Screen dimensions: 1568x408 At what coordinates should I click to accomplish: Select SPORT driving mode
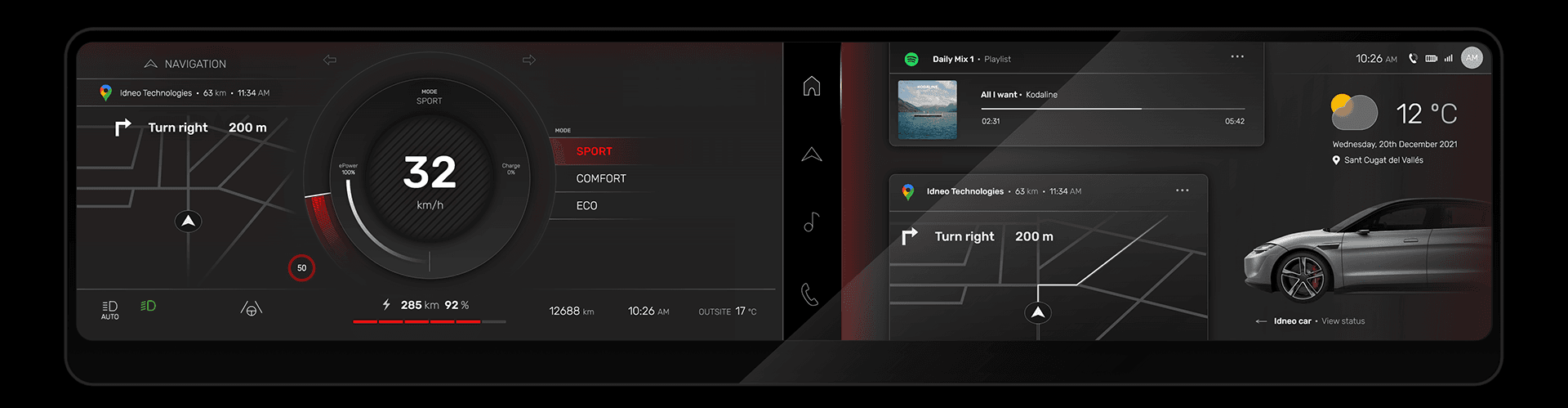[x=594, y=151]
